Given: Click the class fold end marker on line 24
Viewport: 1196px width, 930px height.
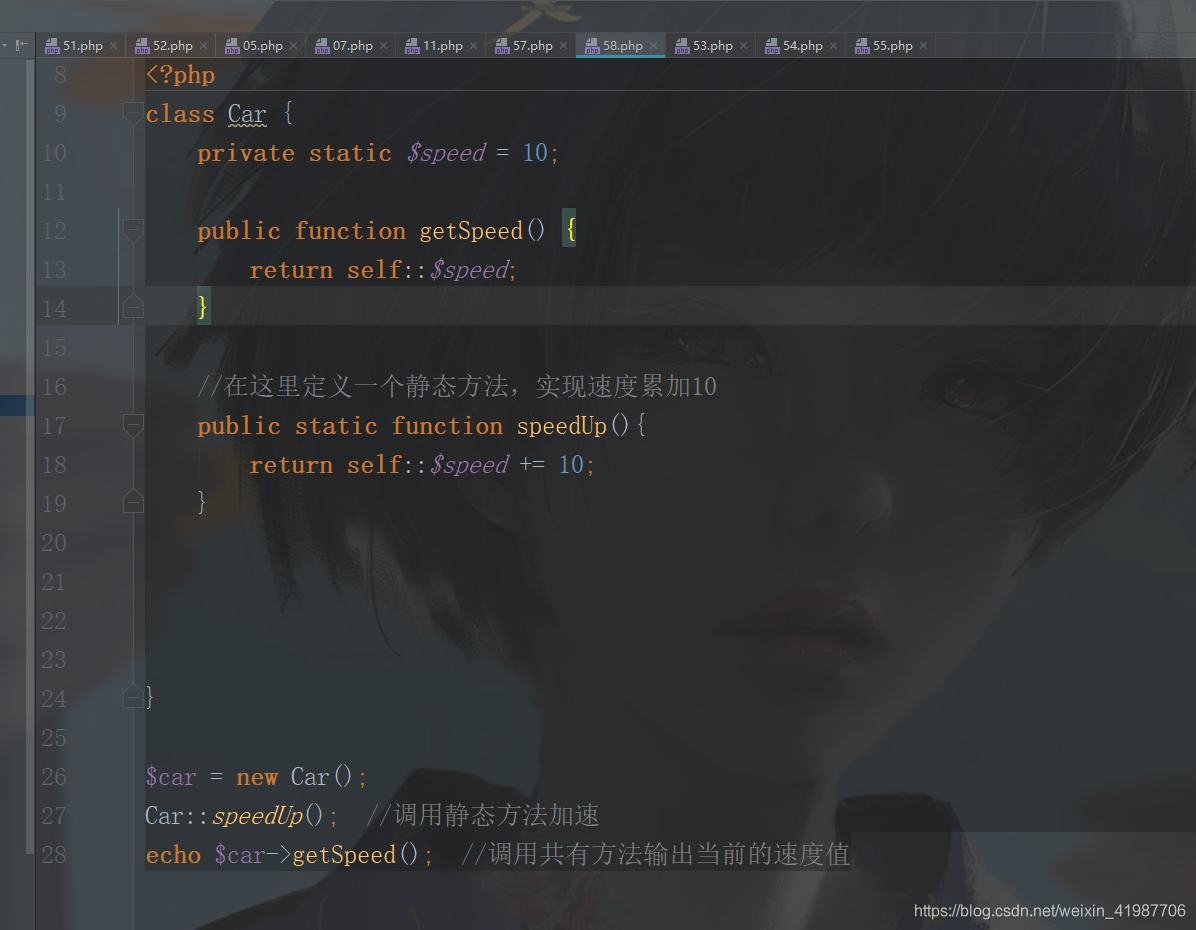Looking at the screenshot, I should tap(133, 697).
